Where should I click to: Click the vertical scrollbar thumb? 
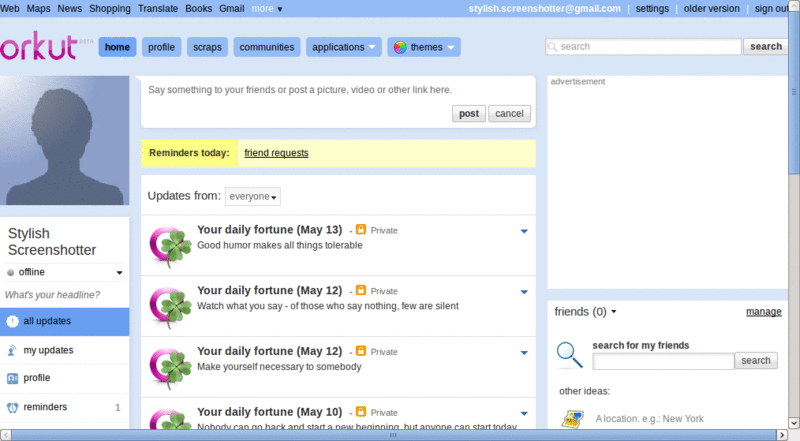tap(794, 94)
